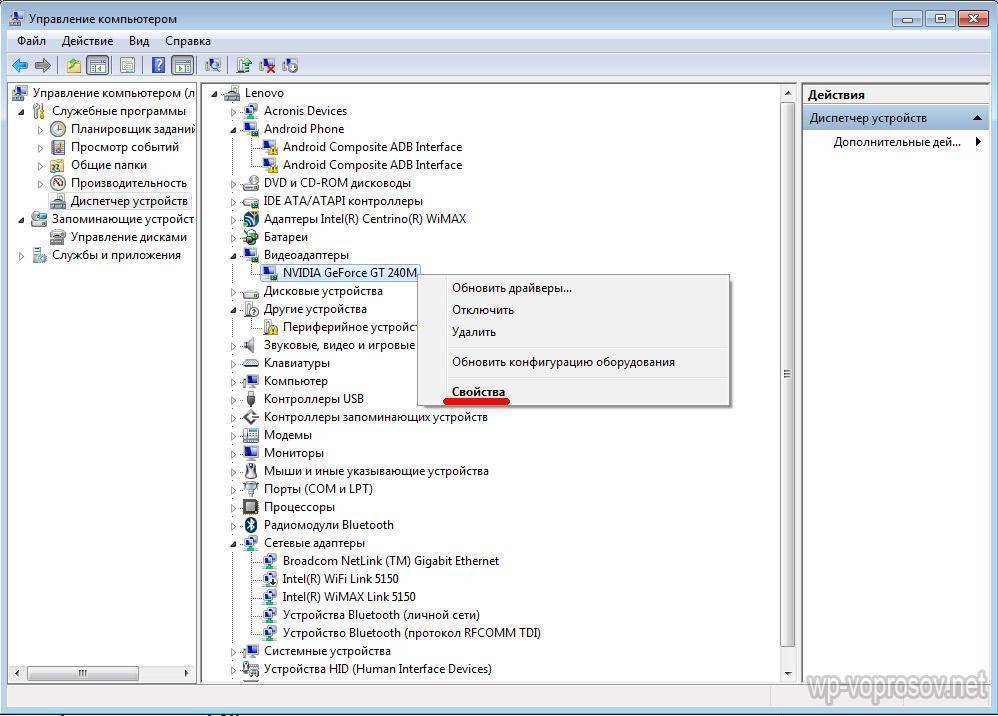Click the Uninstall device red X icon

[267, 66]
